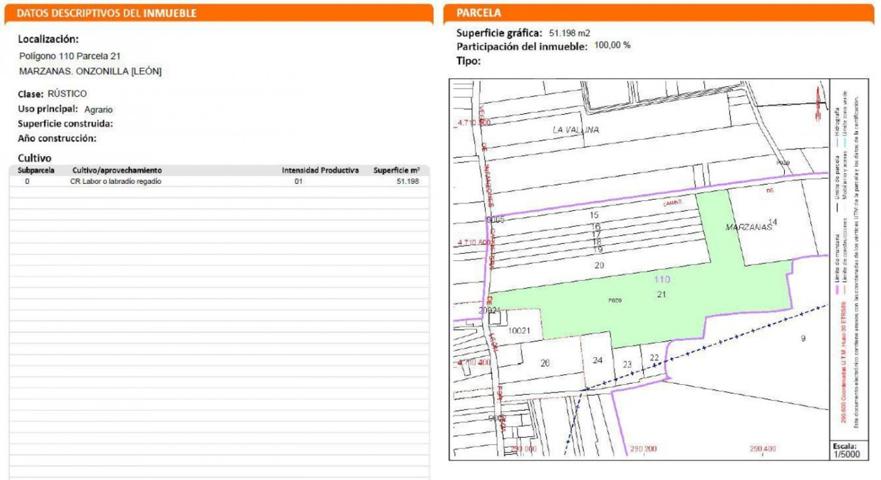This screenshot has height=480, width=881.
Task: Click parcel 24 below the green area
Action: coord(598,360)
